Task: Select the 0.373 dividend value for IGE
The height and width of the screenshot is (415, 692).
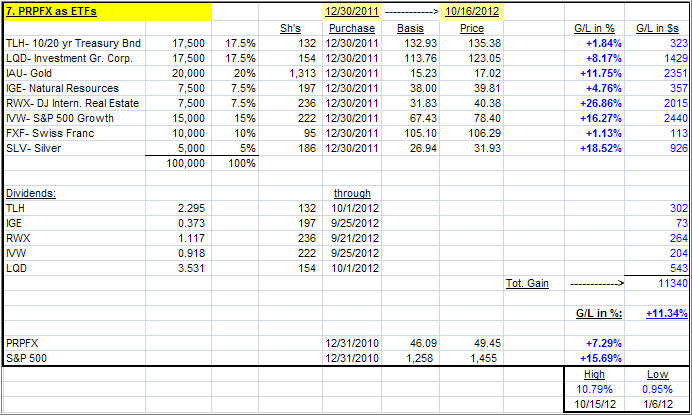Action: 191,223
